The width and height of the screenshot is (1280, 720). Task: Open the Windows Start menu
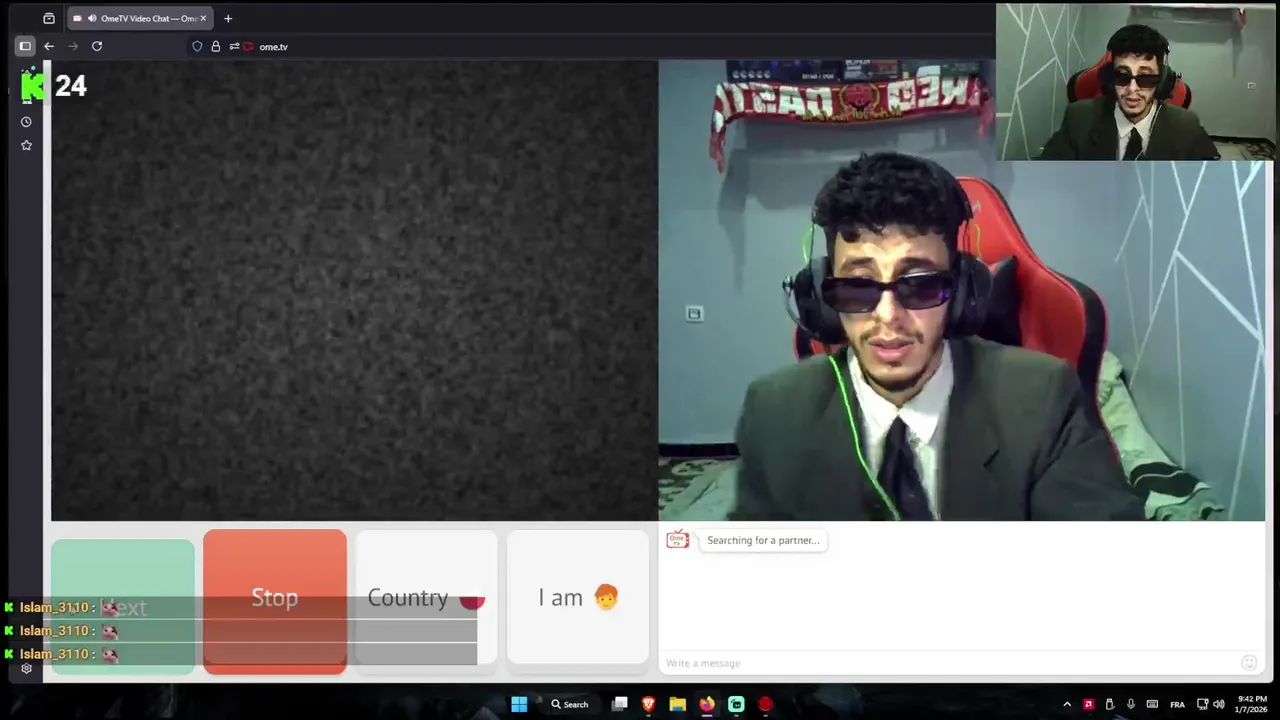pos(519,704)
